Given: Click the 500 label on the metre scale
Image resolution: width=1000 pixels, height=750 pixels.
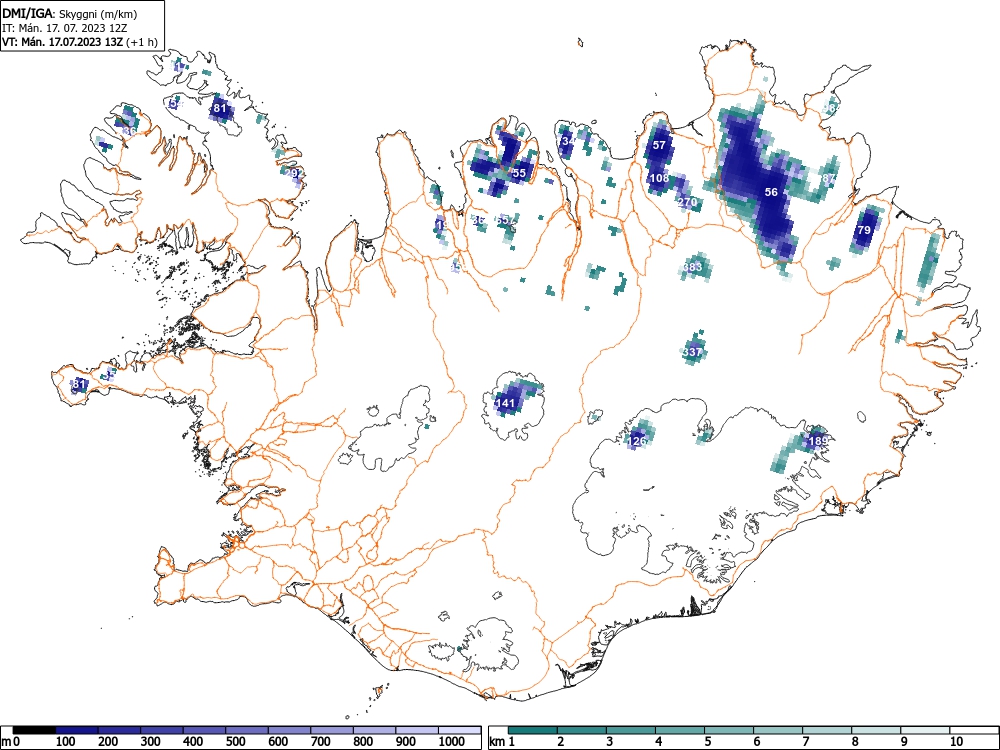Looking at the screenshot, I should (x=236, y=742).
